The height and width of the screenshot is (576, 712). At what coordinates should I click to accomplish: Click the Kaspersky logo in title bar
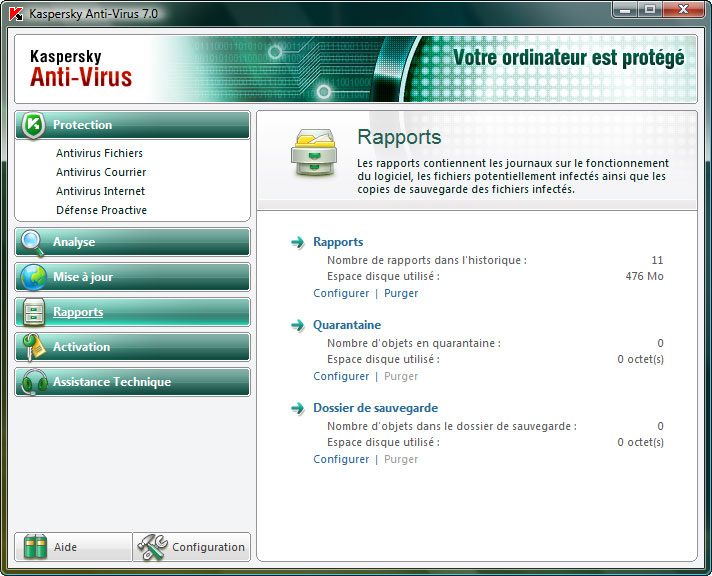[x=17, y=13]
